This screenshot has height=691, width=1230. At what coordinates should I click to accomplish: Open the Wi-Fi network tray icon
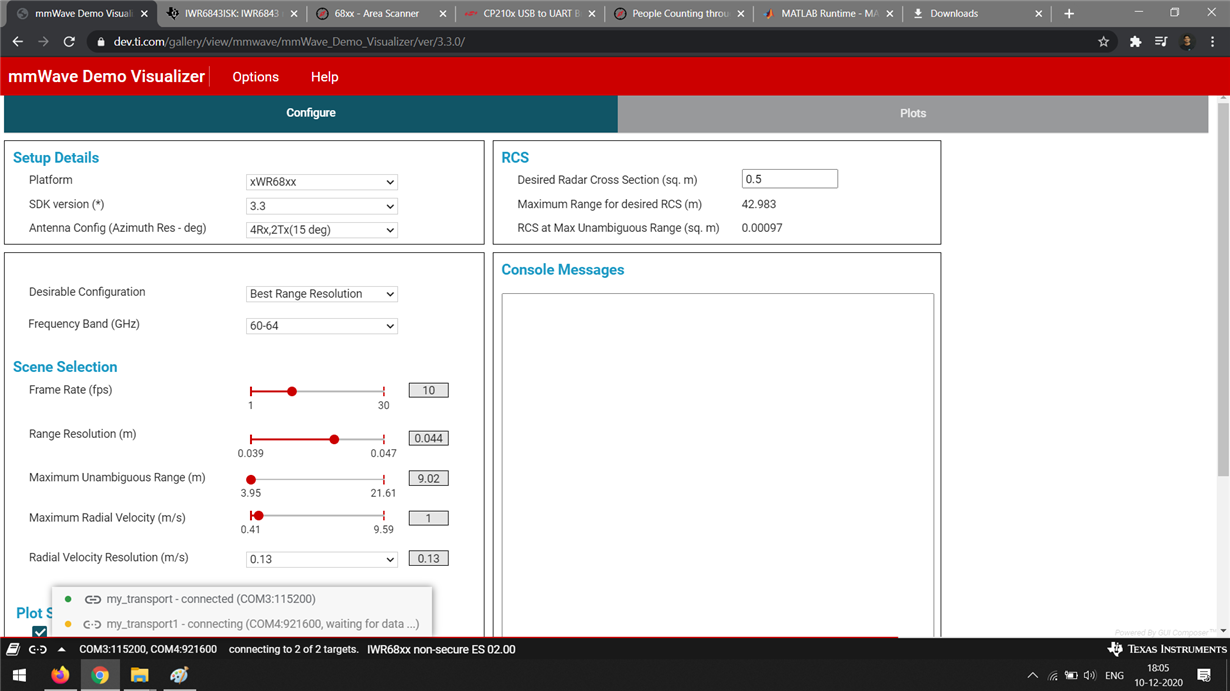(1053, 676)
